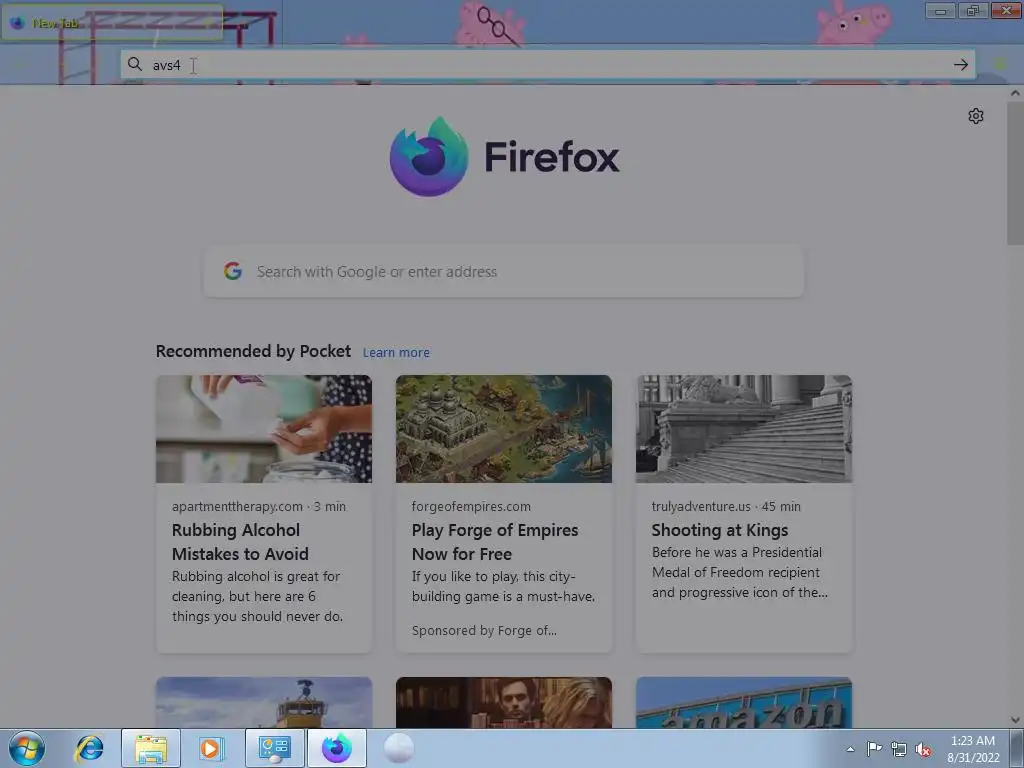Click the white round taskbar icon
1024x768 pixels.
pos(398,748)
